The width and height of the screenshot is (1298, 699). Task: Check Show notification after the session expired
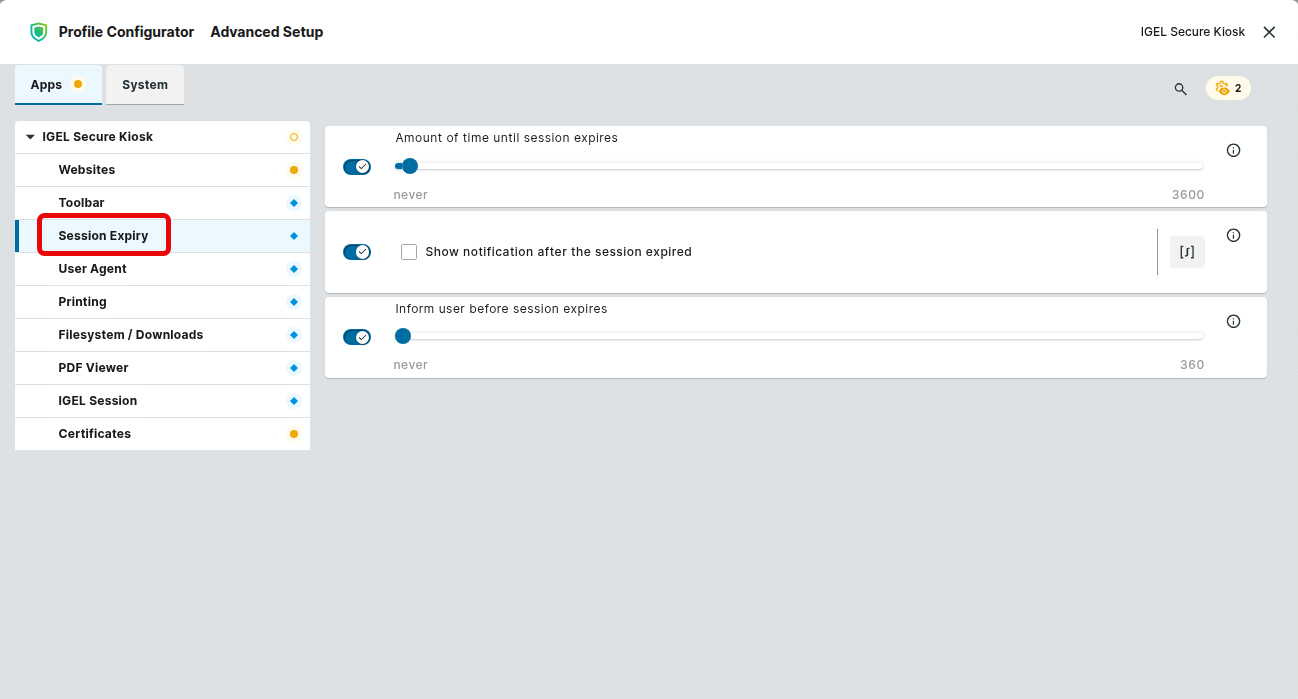(409, 252)
